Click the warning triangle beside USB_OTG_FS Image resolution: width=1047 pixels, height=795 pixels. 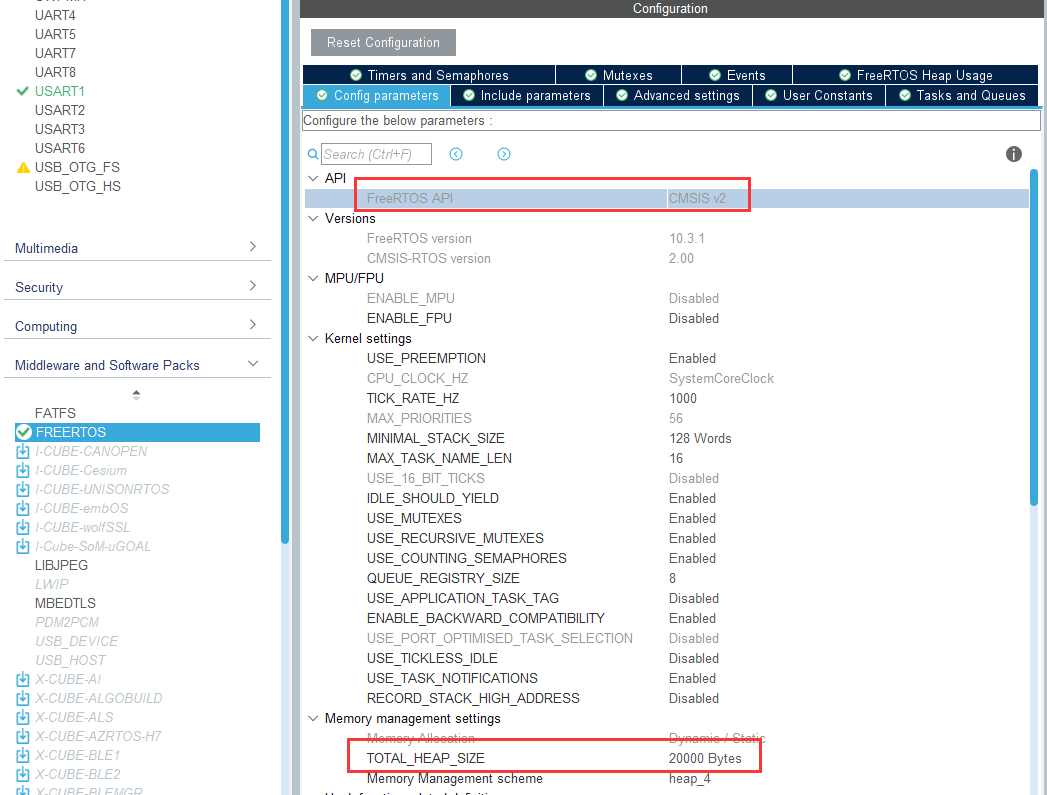[22, 167]
